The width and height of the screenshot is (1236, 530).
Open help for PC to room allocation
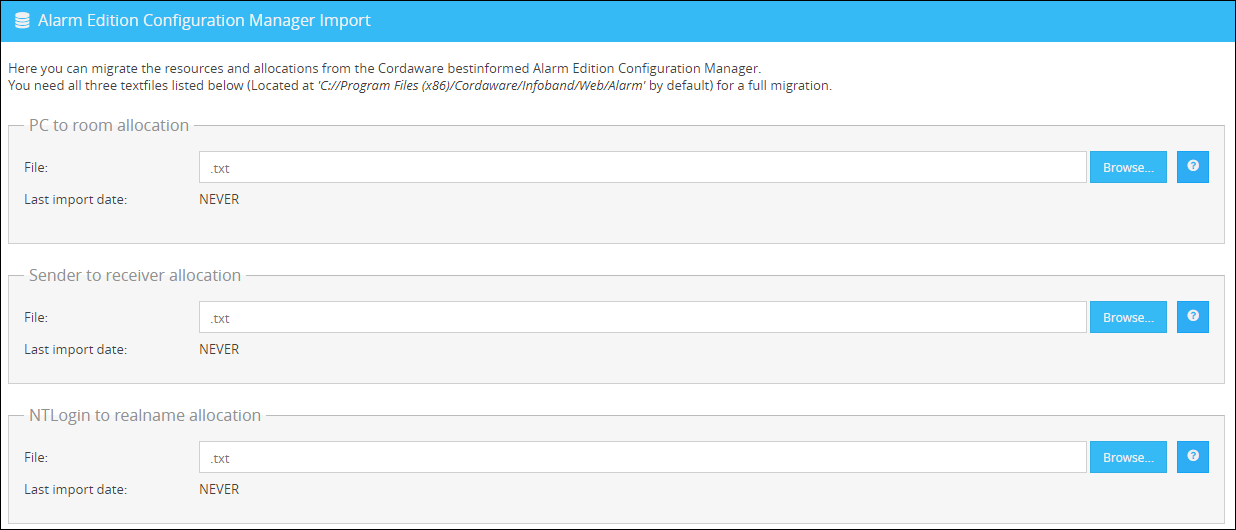pyautogui.click(x=1192, y=167)
